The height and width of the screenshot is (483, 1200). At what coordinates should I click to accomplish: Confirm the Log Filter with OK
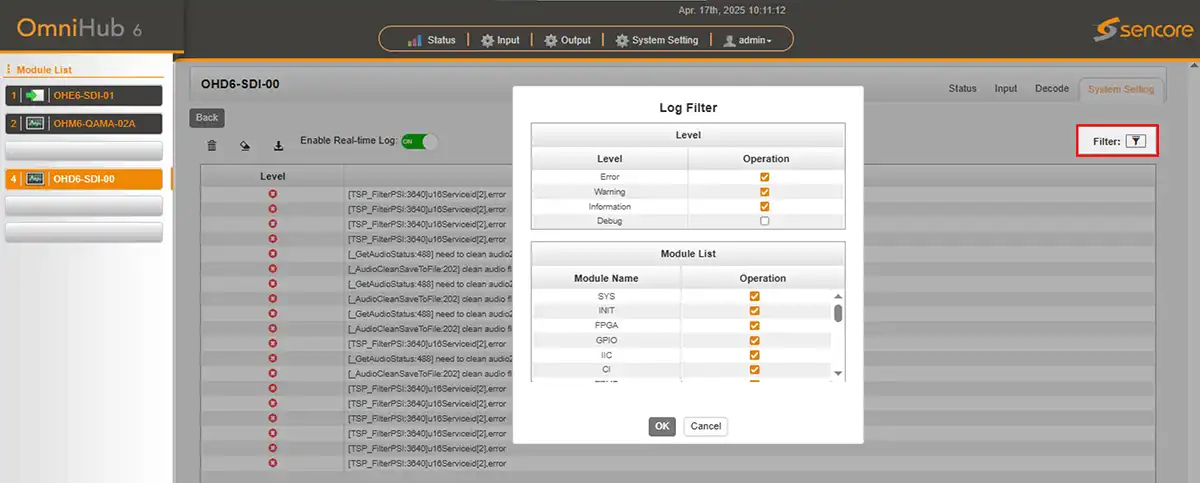coord(662,426)
